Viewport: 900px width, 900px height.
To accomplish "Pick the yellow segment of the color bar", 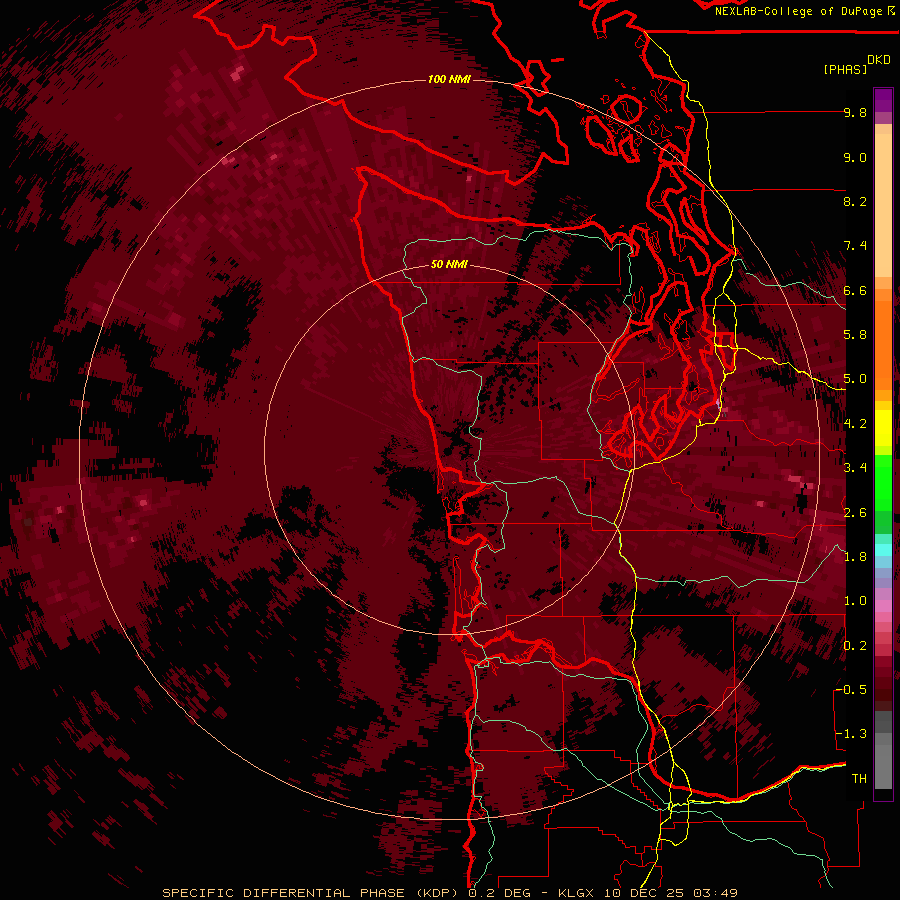I will 883,428.
